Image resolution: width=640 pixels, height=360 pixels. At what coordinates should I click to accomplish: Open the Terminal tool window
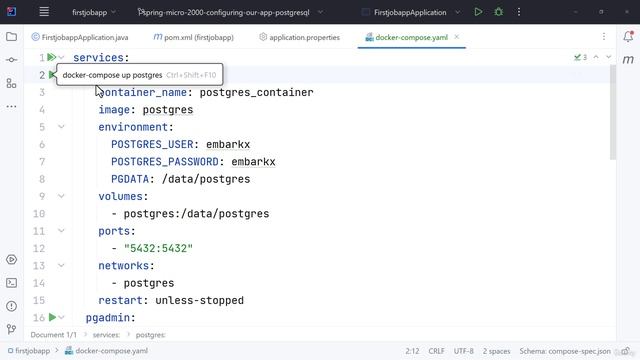(11, 283)
